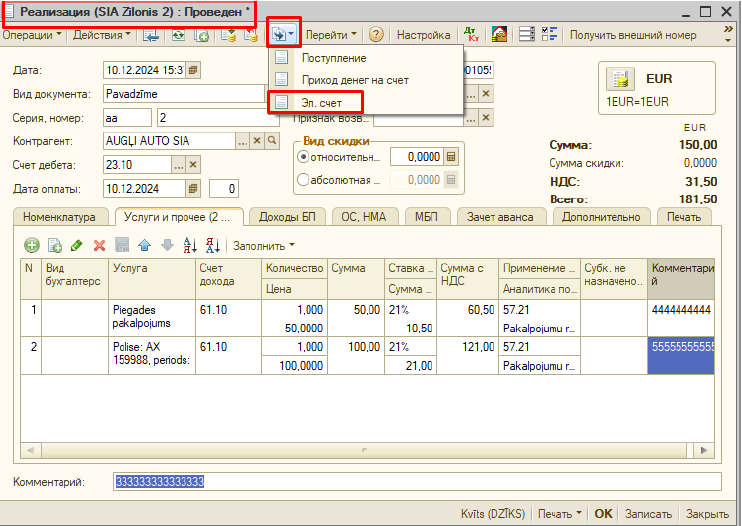Viewport: 742px width, 526px height.
Task: Open the Действия dropdown menu
Action: [102, 35]
